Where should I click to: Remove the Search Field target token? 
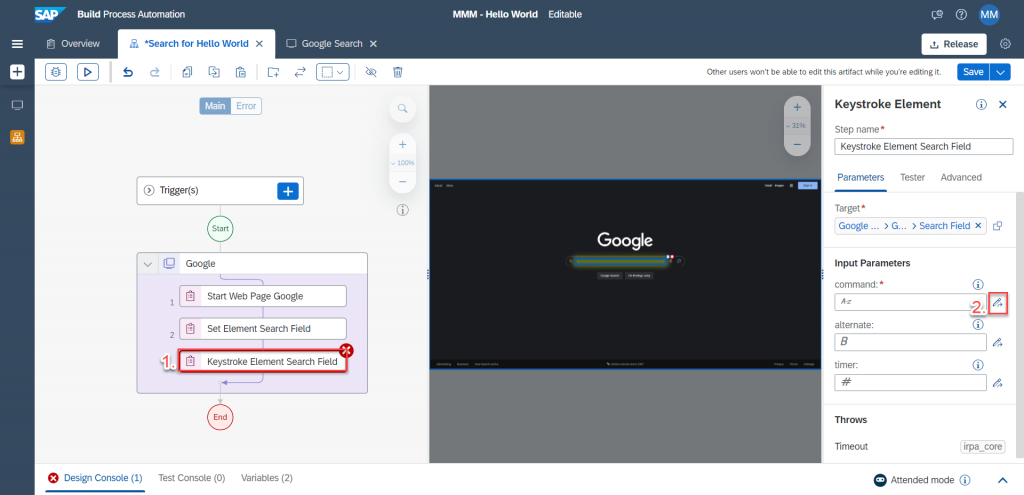[x=978, y=225]
